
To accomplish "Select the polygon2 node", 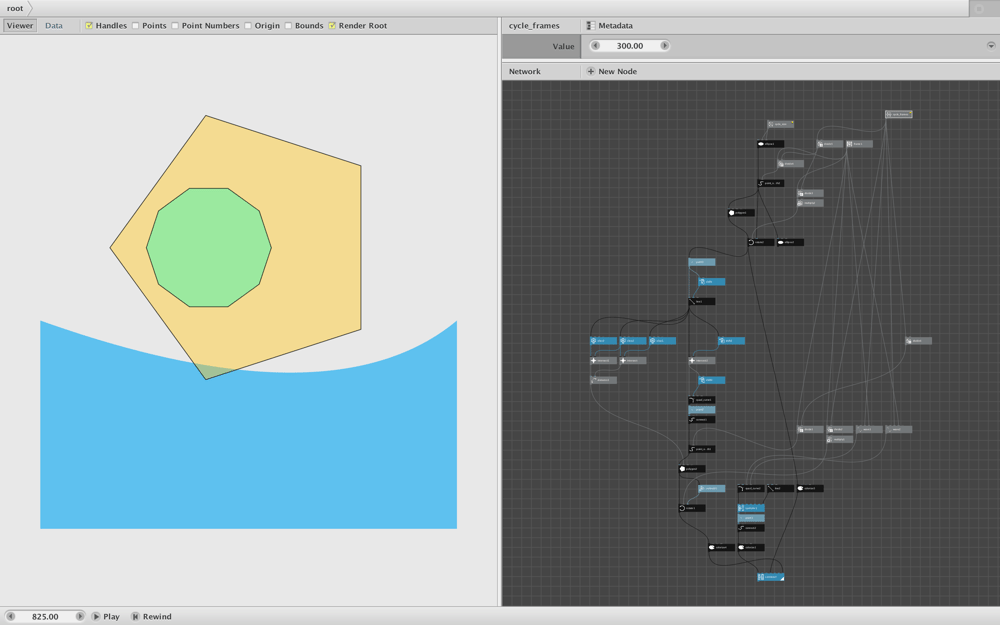I will point(692,469).
